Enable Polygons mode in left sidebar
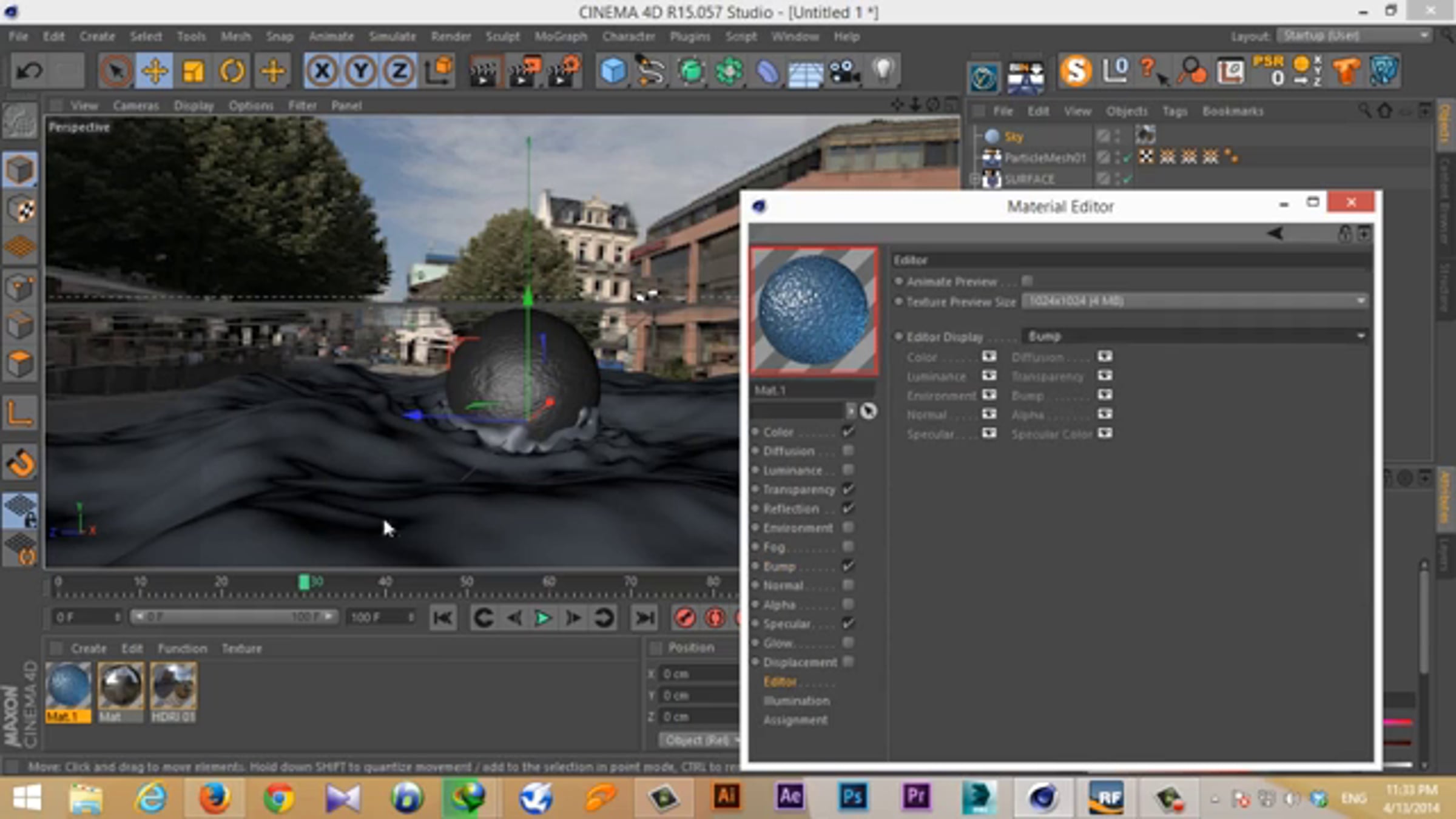Image resolution: width=1456 pixels, height=819 pixels. pos(20,363)
